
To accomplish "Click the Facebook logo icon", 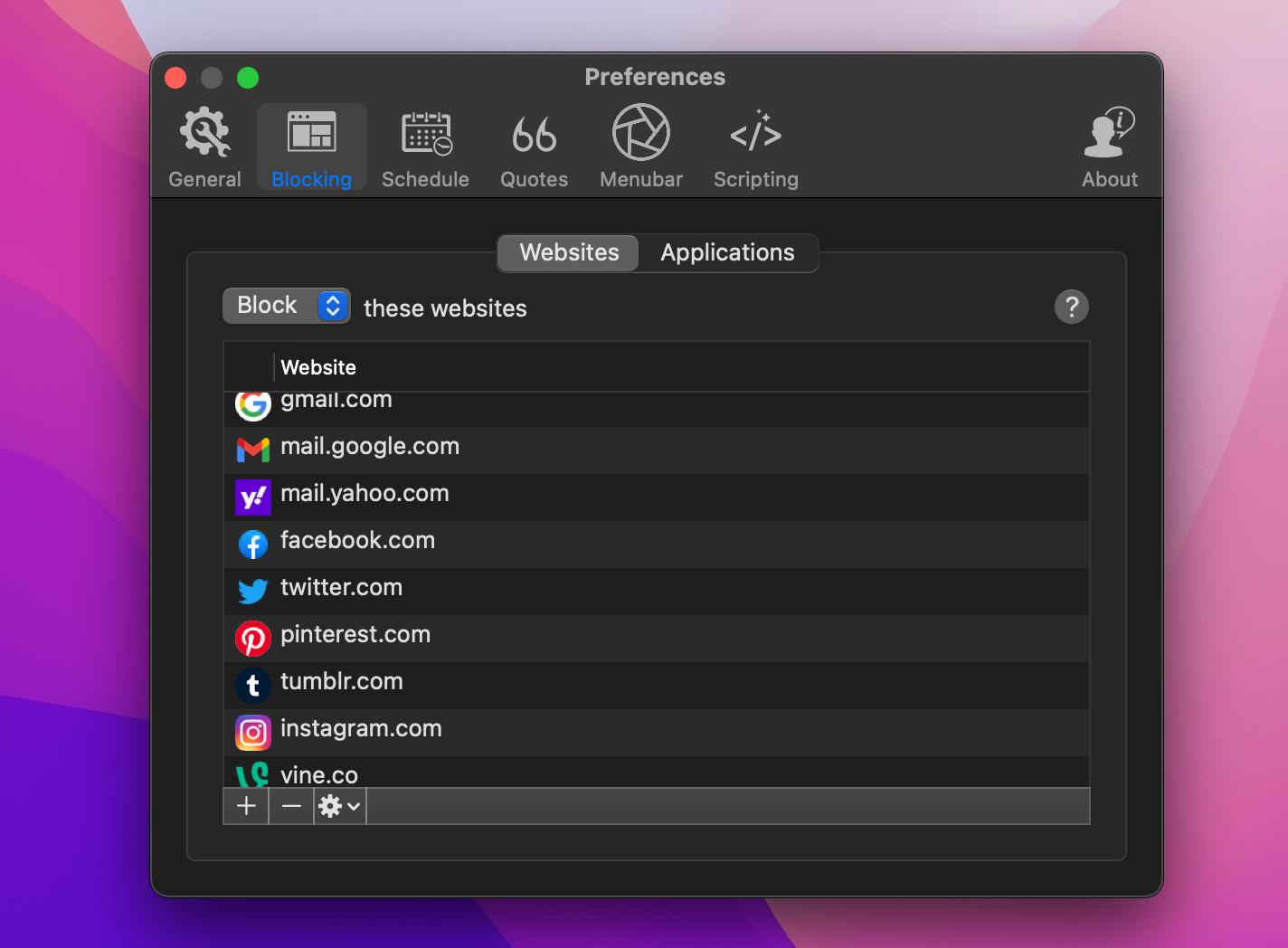I will (x=253, y=545).
